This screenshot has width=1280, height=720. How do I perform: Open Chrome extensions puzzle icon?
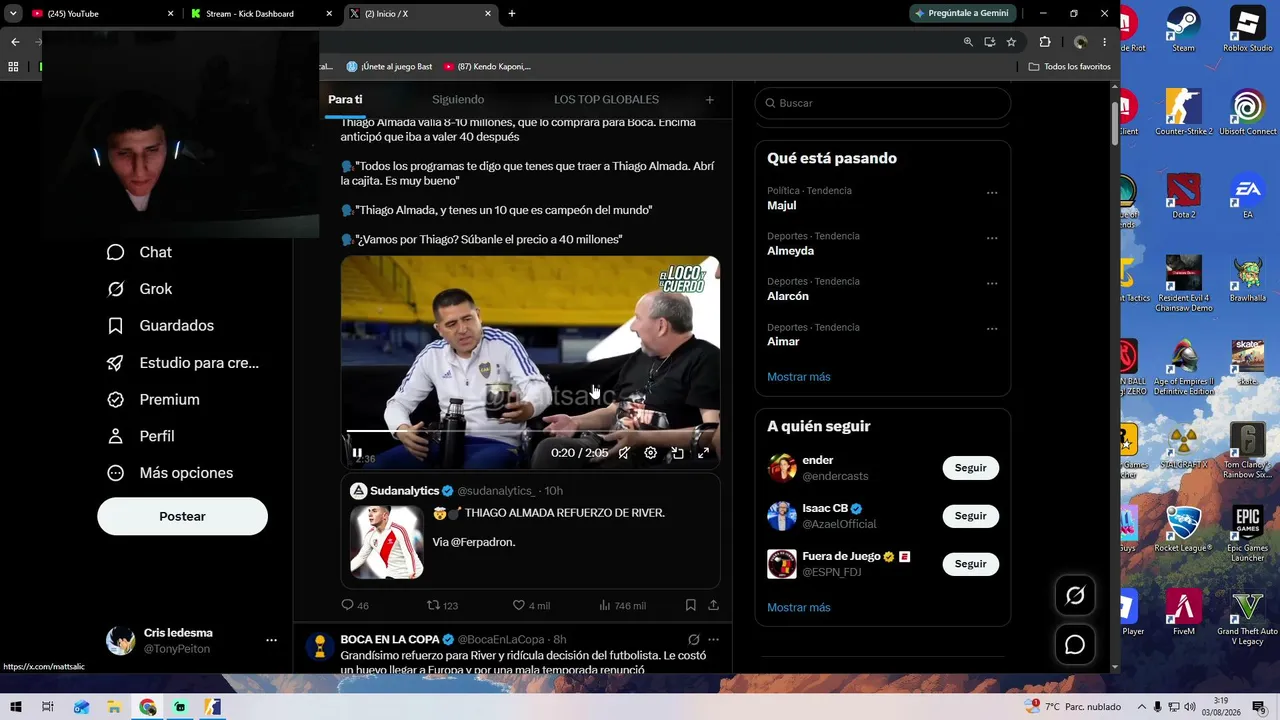tap(1045, 42)
